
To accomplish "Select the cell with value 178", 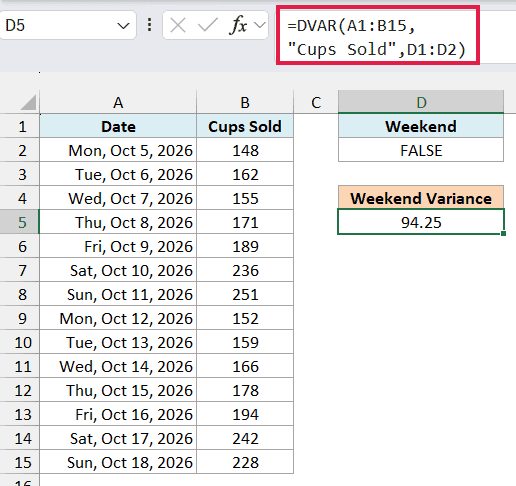I will coord(245,390).
